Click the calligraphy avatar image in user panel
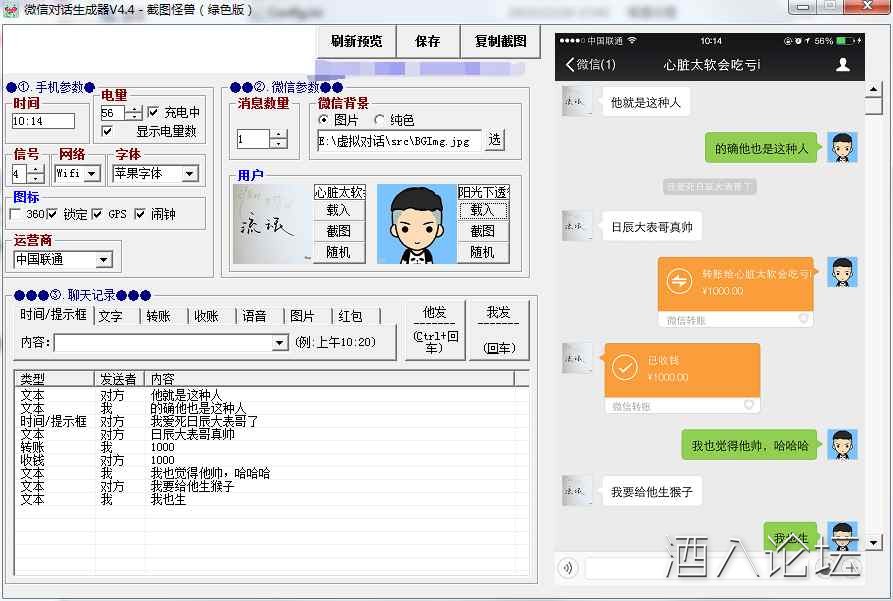 pyautogui.click(x=270, y=224)
